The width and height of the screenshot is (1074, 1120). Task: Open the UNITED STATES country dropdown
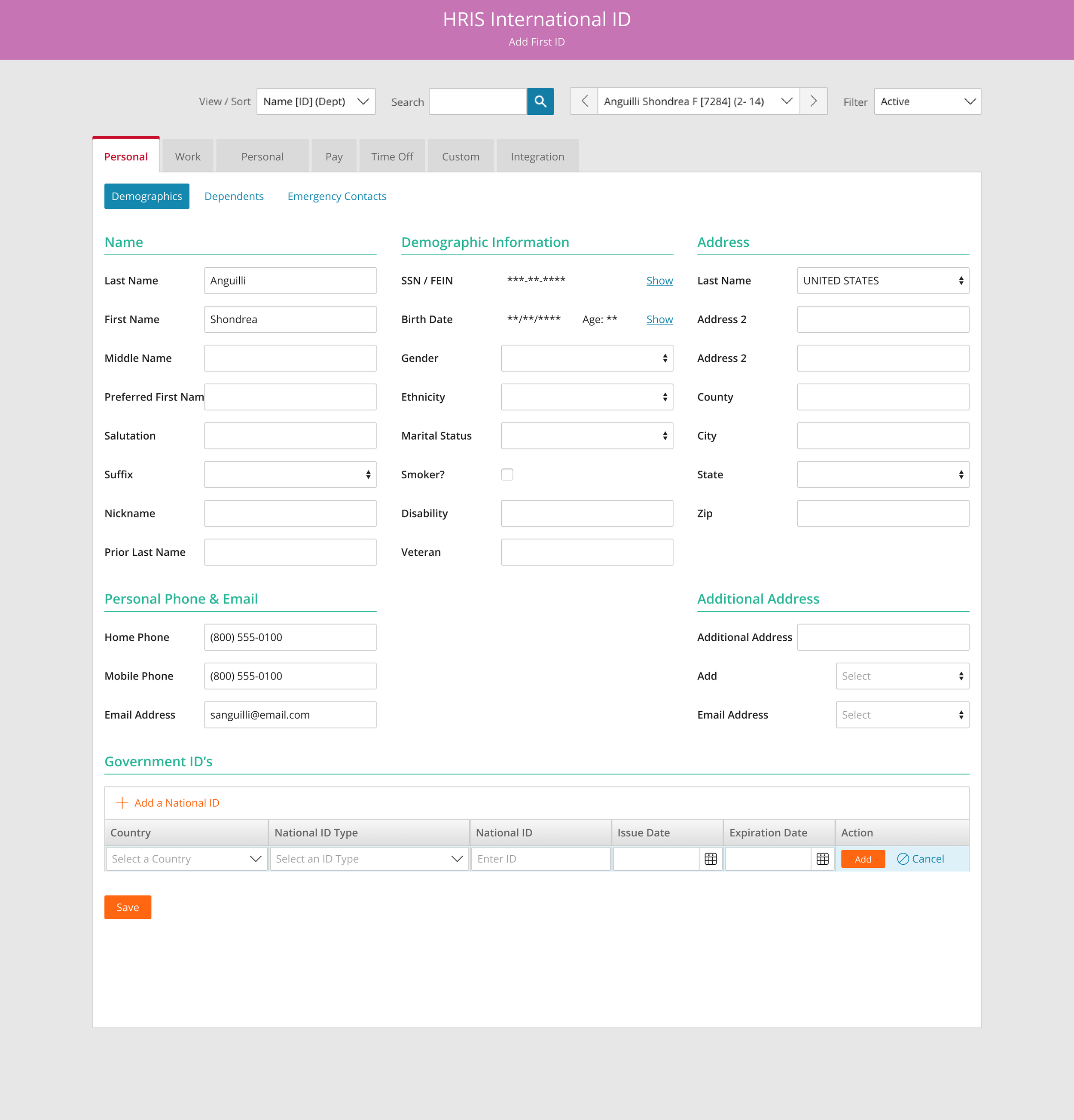(883, 281)
